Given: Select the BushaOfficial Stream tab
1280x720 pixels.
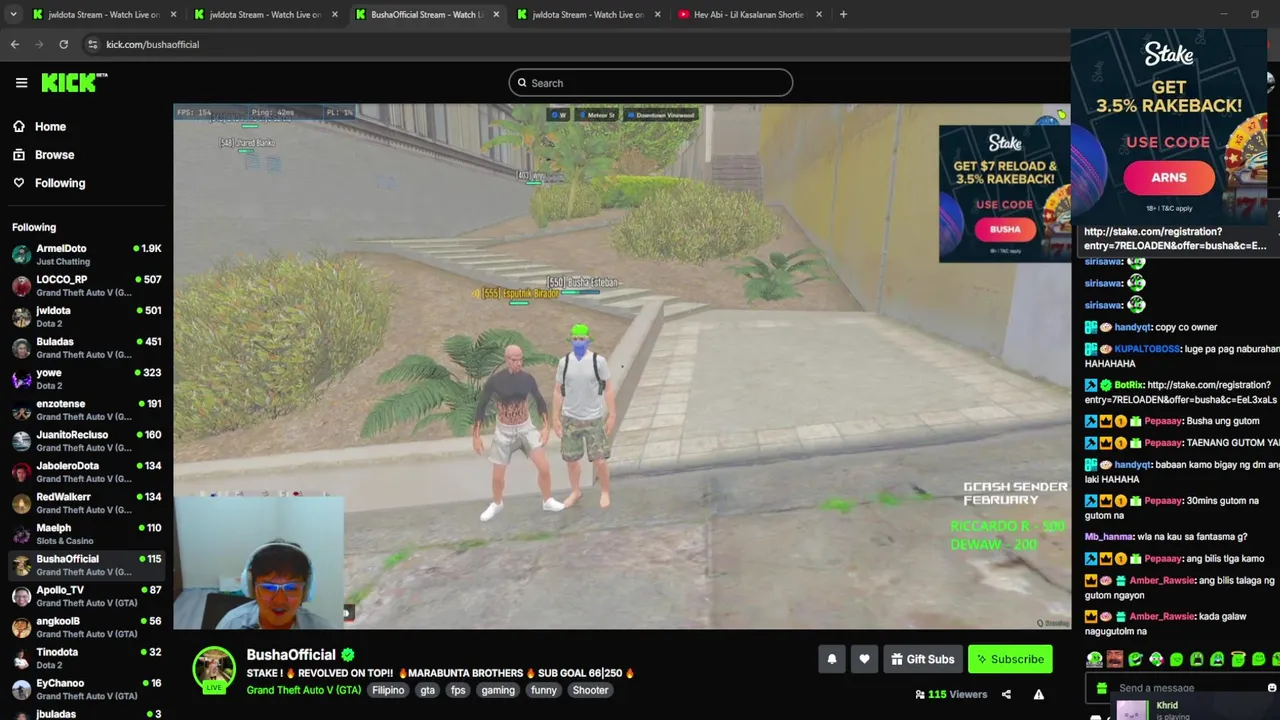Looking at the screenshot, I should pos(427,14).
